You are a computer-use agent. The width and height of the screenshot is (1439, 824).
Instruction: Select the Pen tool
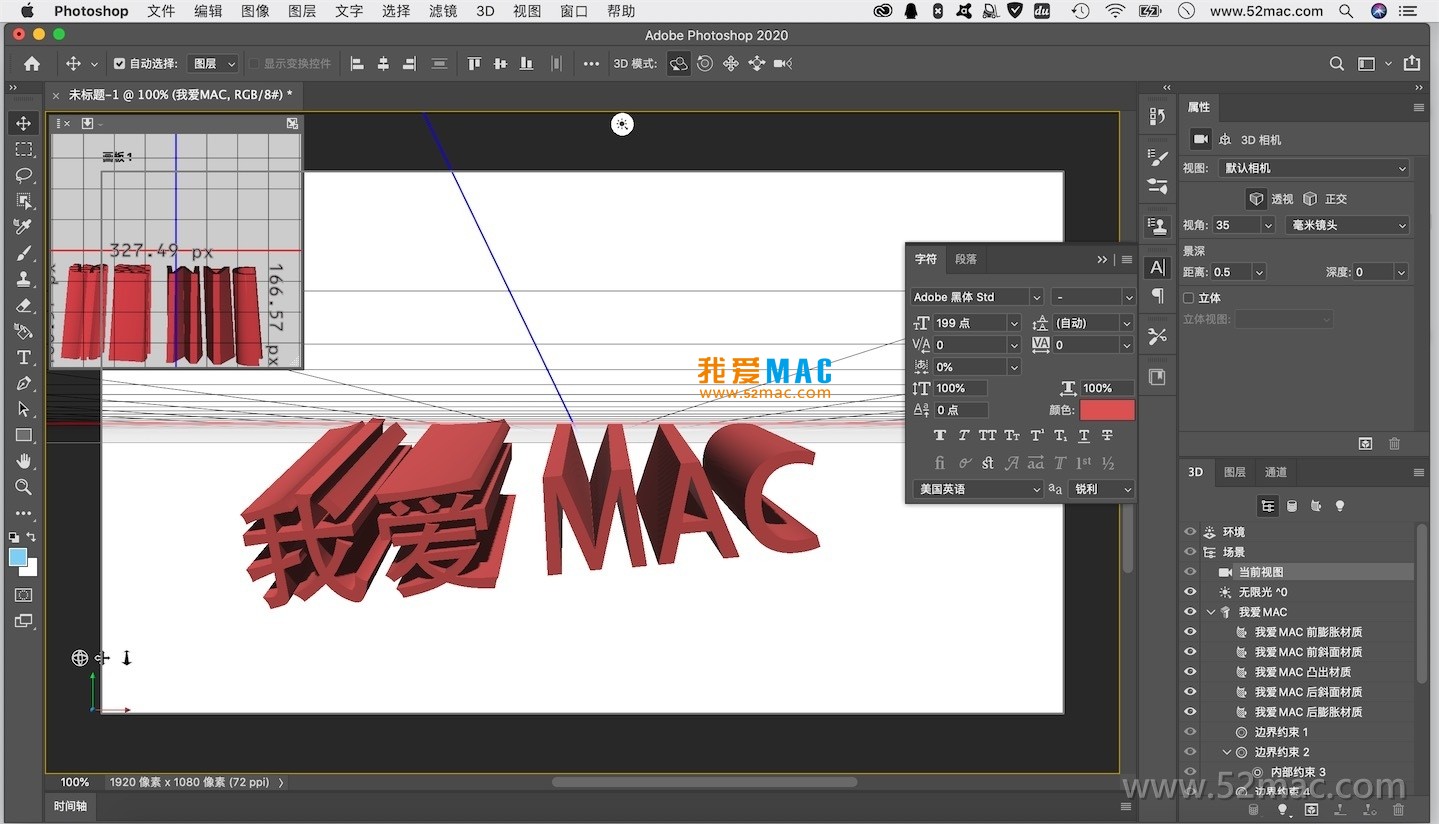23,383
